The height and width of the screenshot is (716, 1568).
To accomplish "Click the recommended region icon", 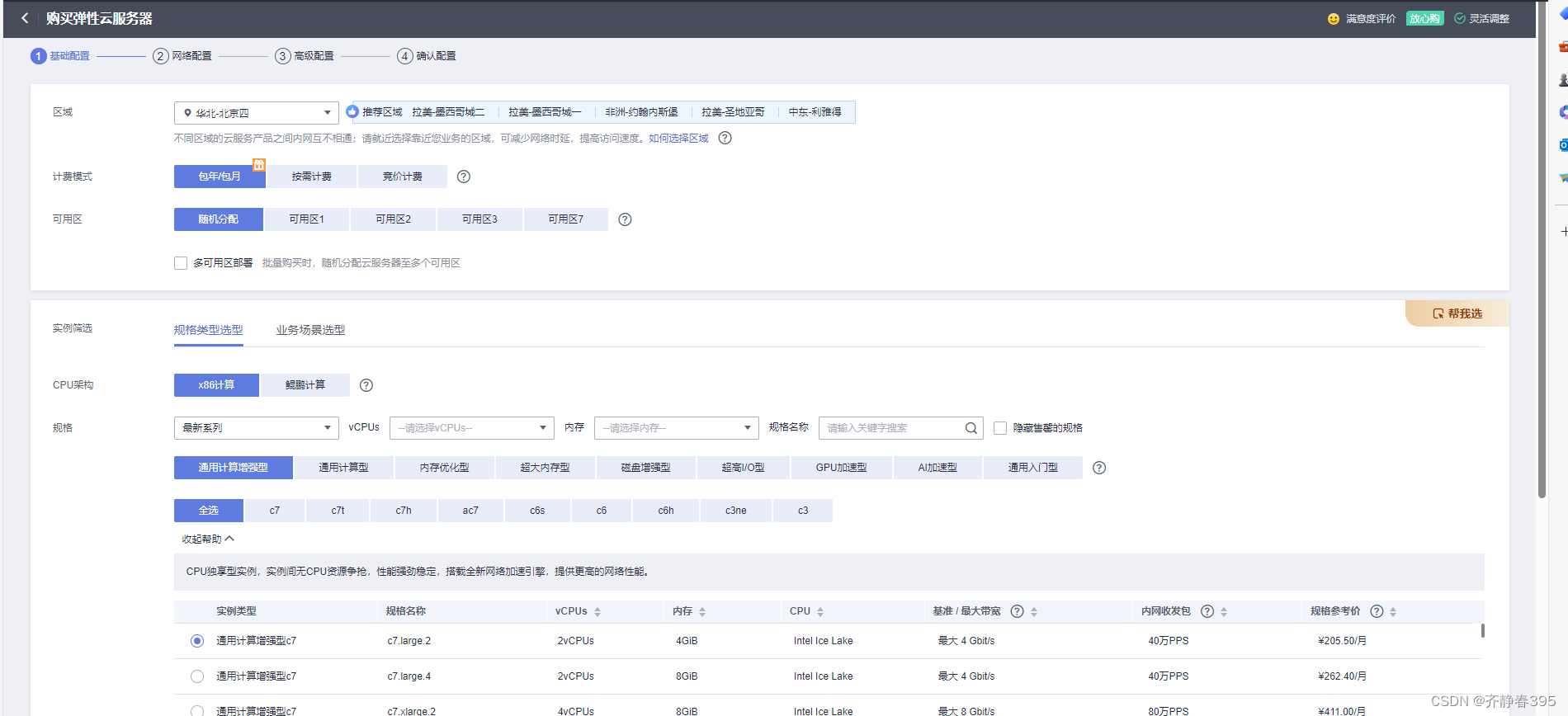I will click(x=352, y=111).
